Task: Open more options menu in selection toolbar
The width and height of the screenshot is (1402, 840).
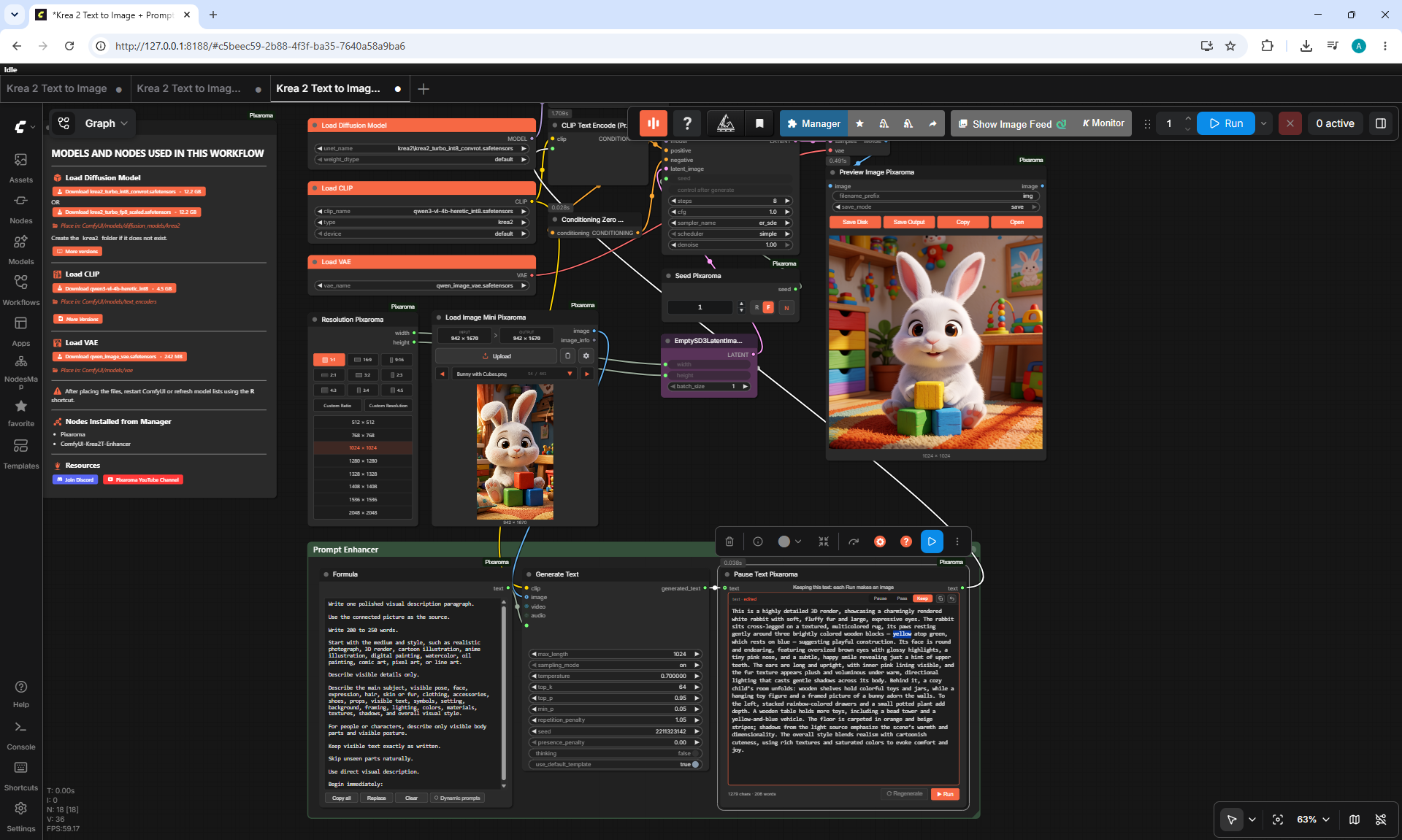Action: point(957,542)
